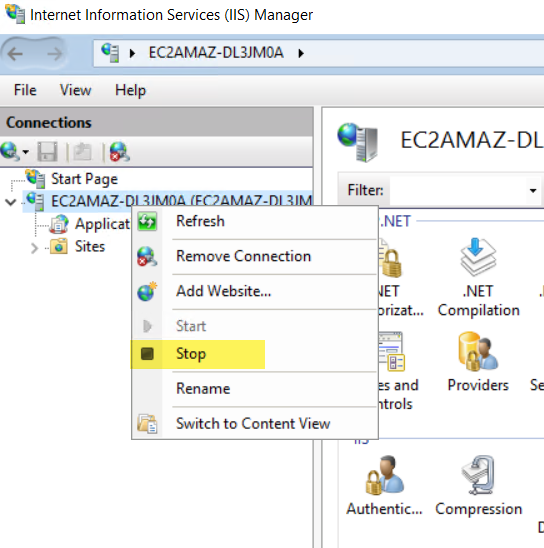The height and width of the screenshot is (548, 544).
Task: Click the Up folder toolbar icon
Action: pyautogui.click(x=82, y=151)
